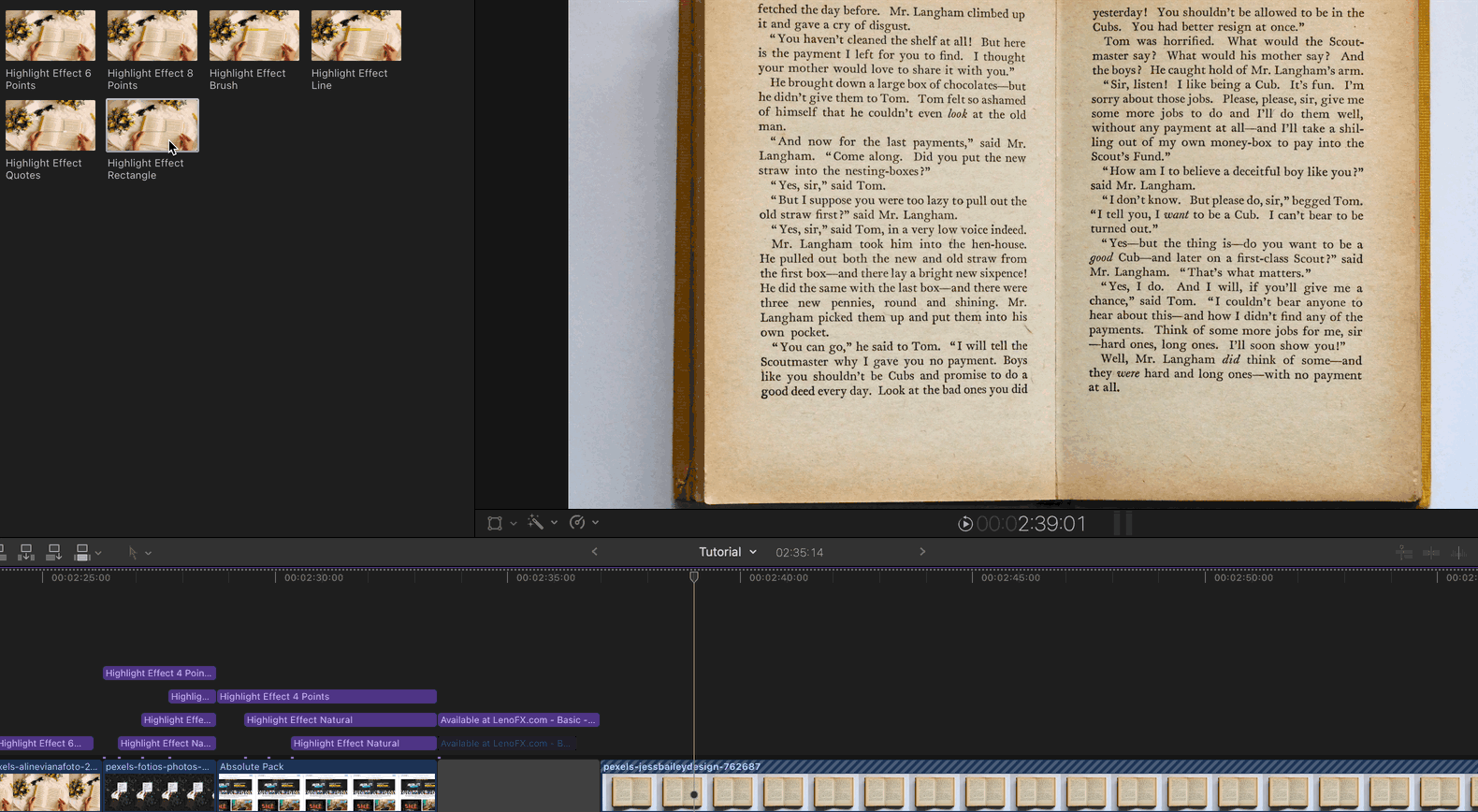Click the append clip to storyline icon

54,553
